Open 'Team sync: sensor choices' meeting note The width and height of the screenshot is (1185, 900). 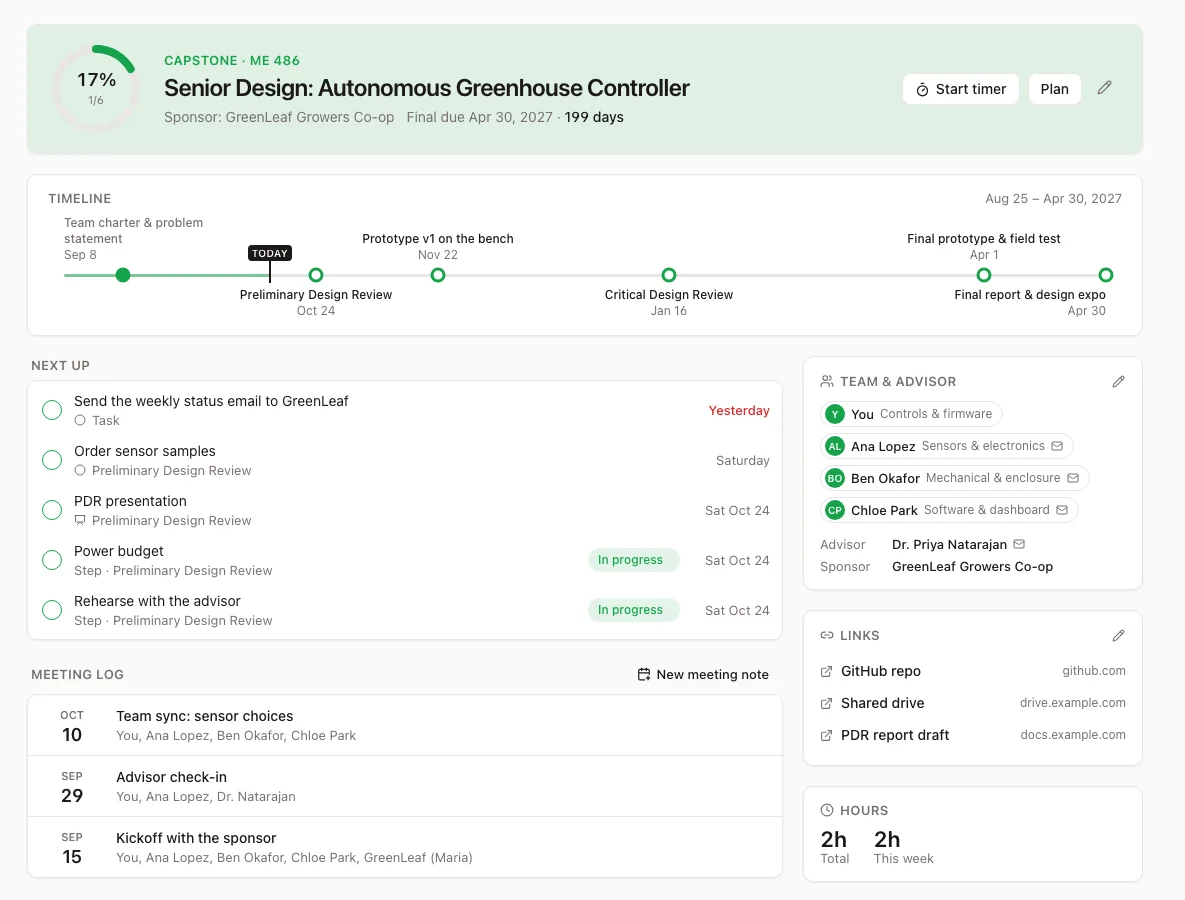405,725
